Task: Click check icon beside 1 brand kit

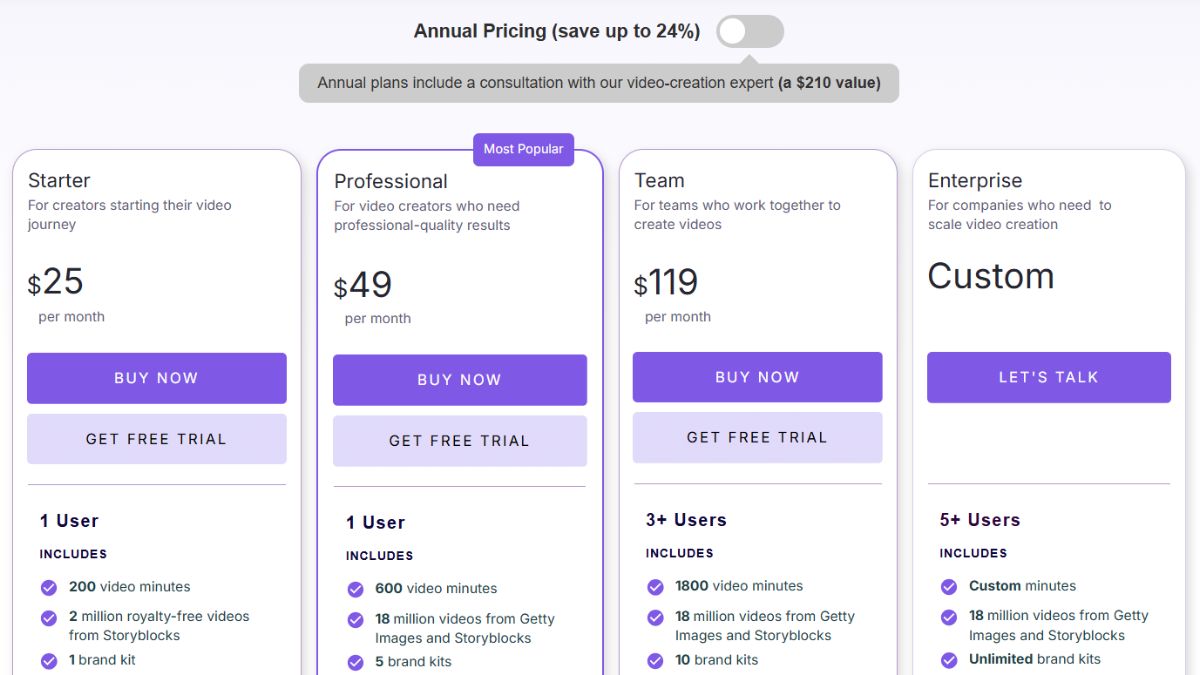Action: 49,661
